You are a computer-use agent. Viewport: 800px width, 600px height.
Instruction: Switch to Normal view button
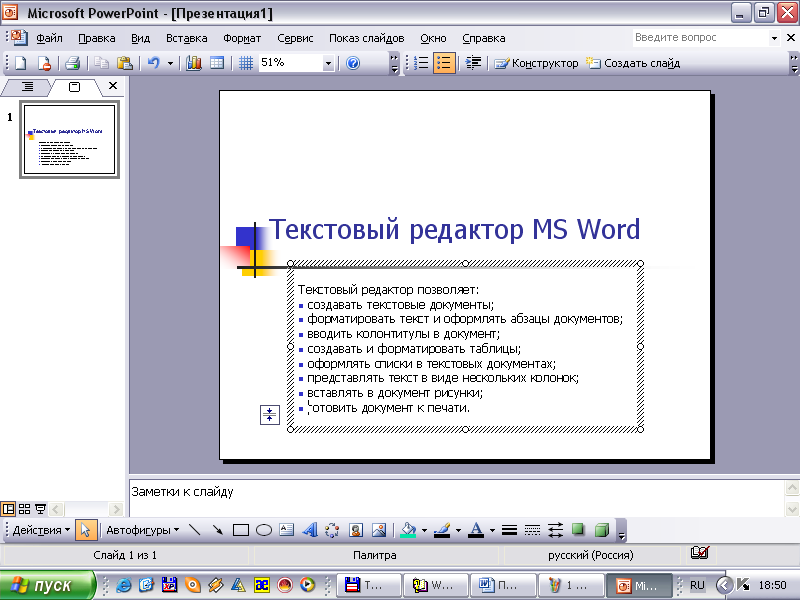pos(8,509)
